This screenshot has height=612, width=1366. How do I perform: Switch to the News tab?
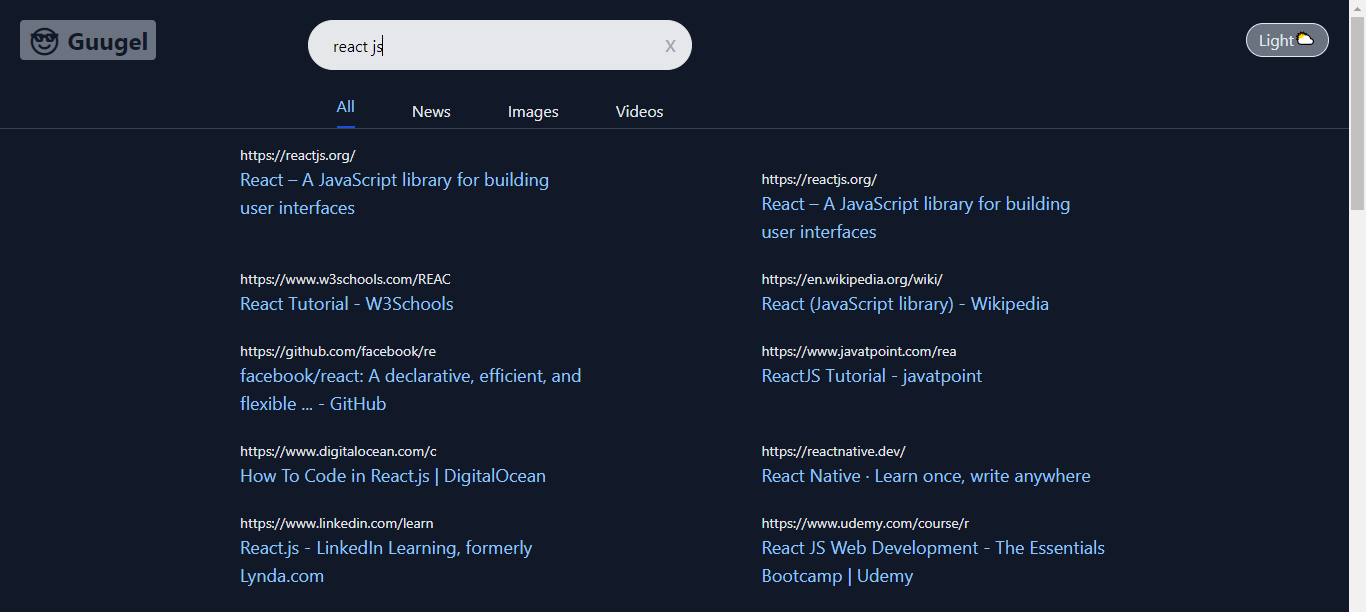pyautogui.click(x=431, y=111)
